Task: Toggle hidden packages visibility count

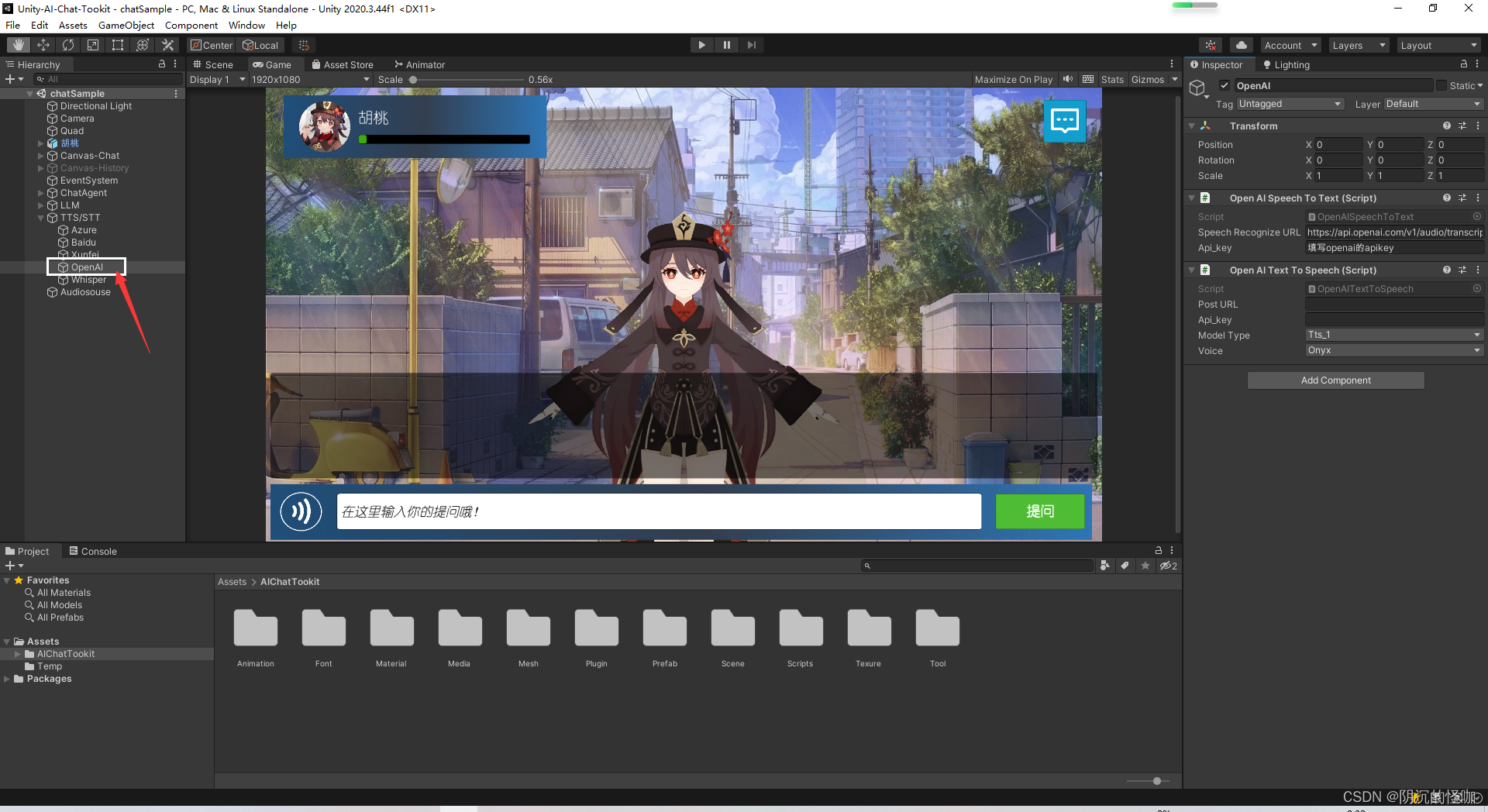Action: point(1168,566)
